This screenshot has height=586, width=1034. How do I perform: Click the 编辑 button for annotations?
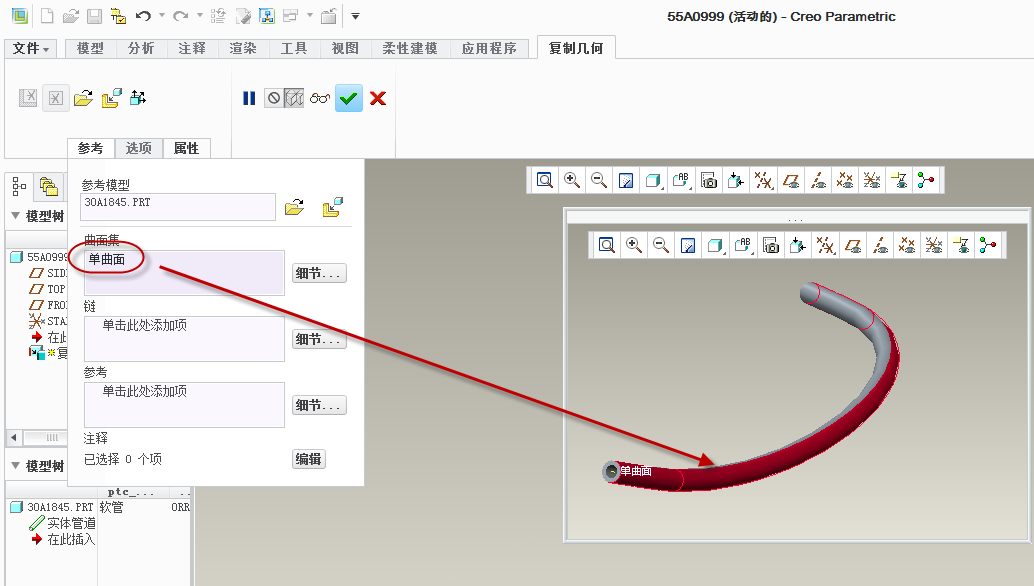[309, 459]
